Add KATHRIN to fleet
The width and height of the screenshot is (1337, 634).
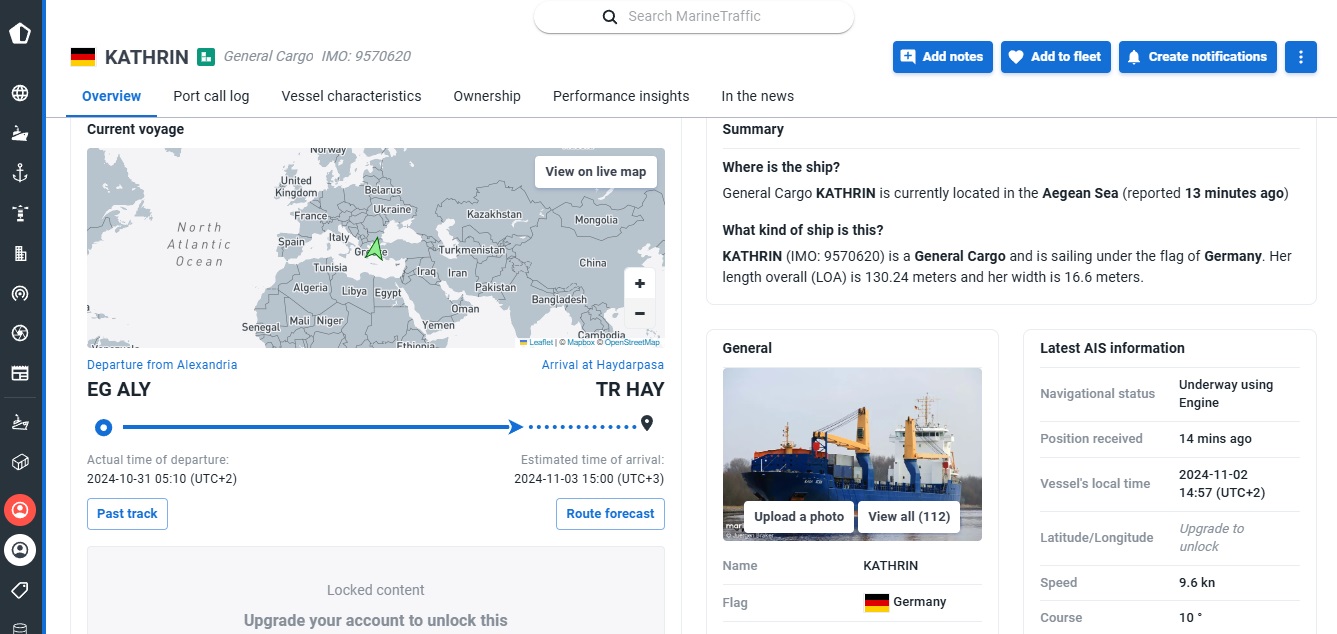point(1055,57)
